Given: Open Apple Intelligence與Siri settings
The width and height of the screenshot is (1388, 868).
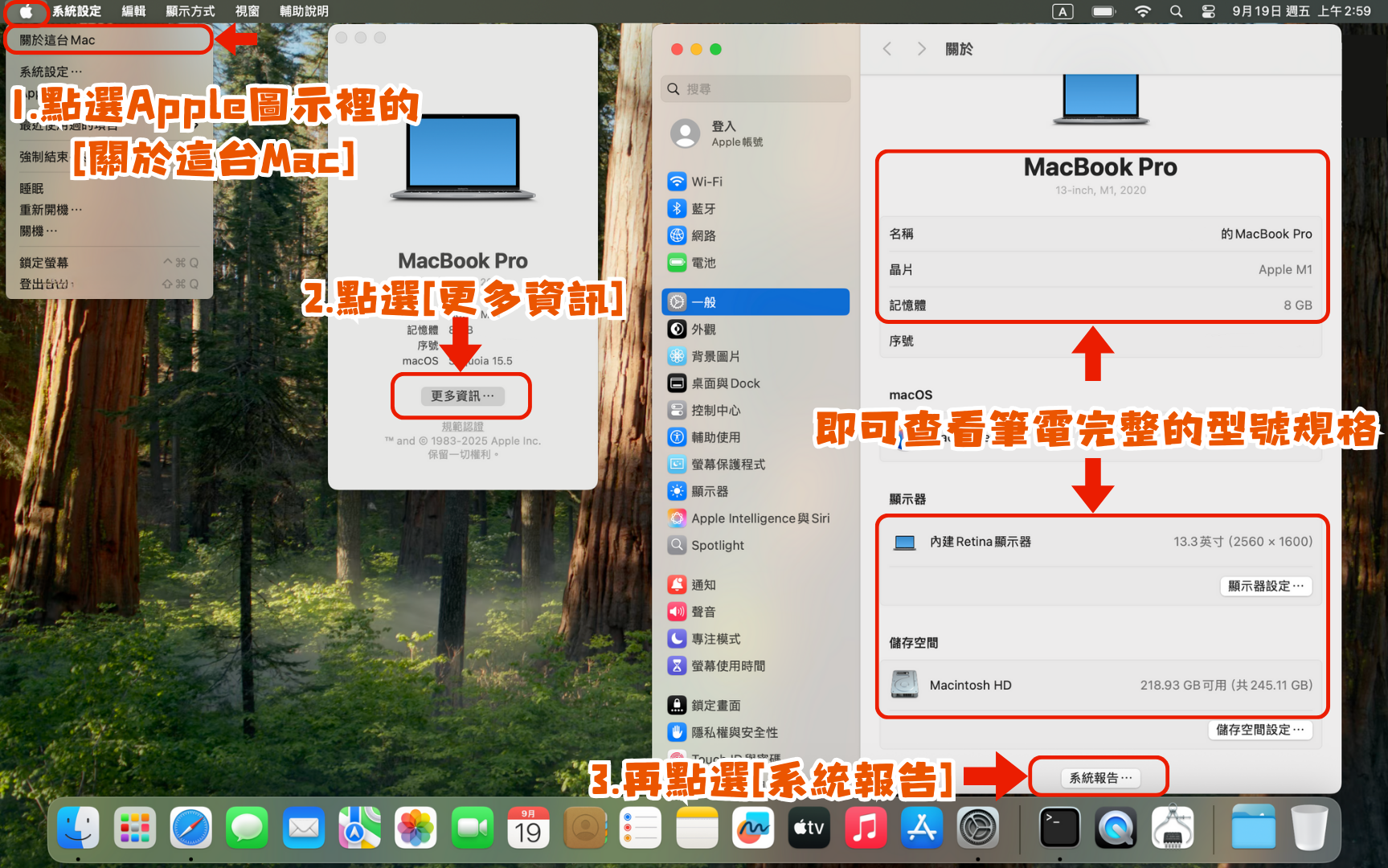Looking at the screenshot, I should pos(760,518).
